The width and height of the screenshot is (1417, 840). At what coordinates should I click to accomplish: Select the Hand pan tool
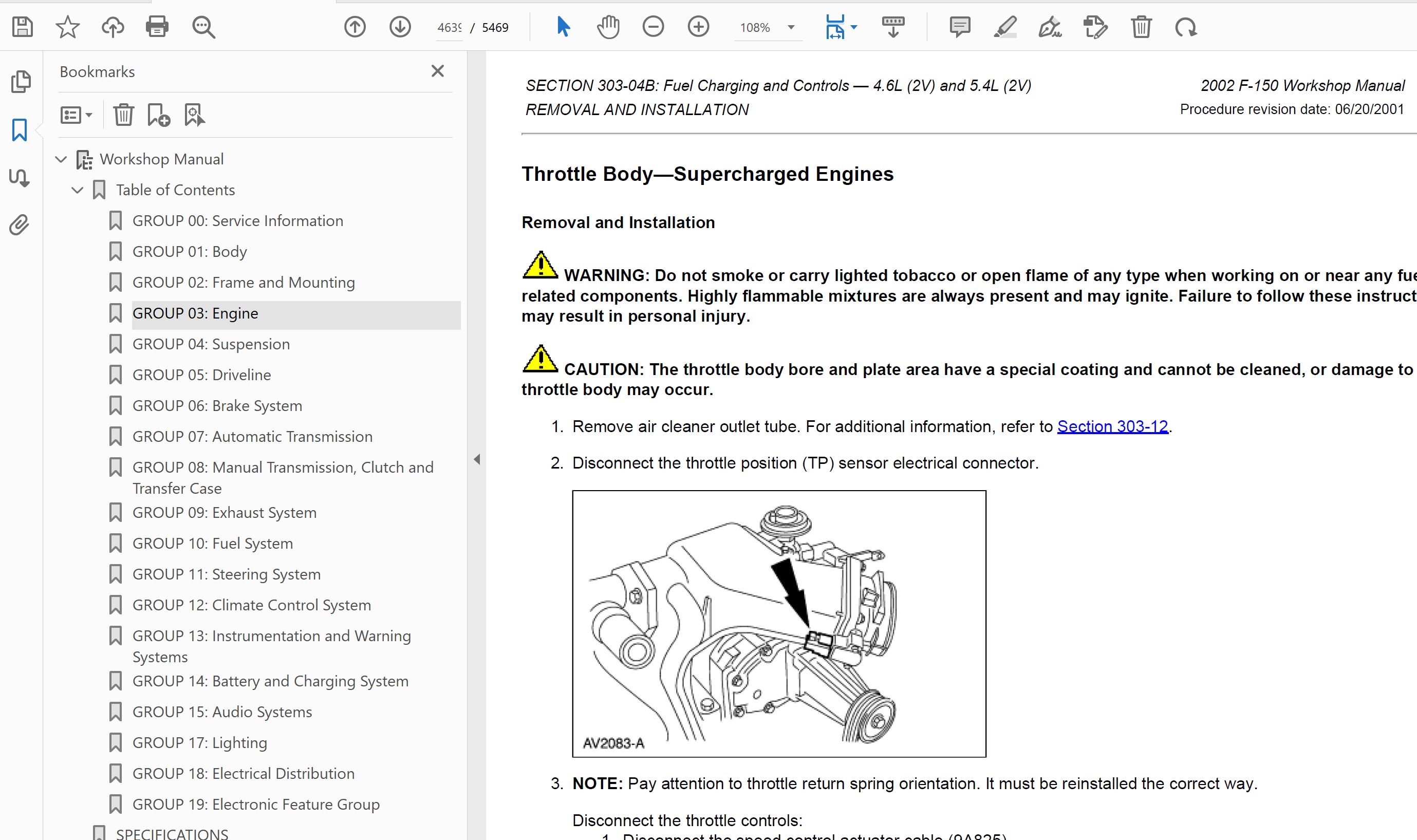[x=608, y=27]
